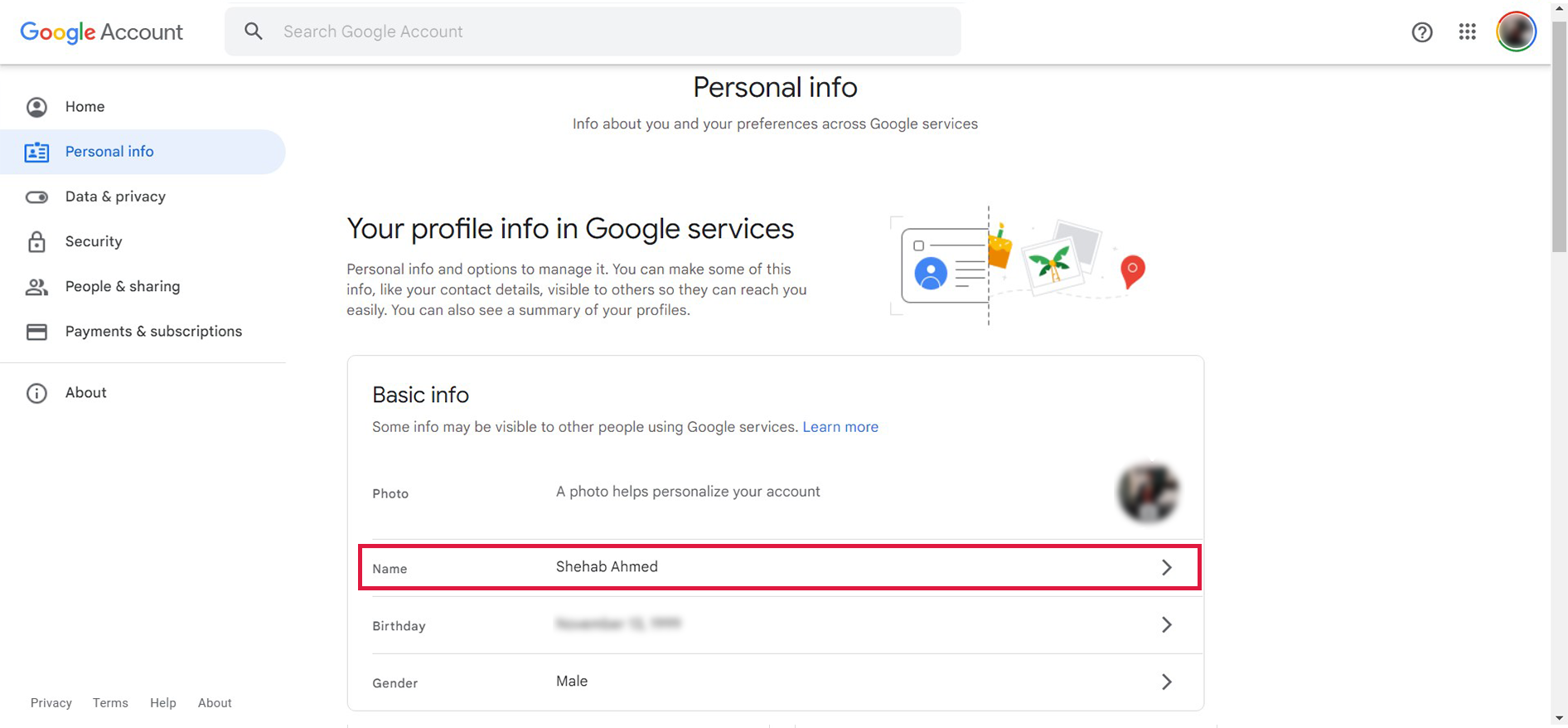Click the About info icon in the sidebar
Image resolution: width=1568 pixels, height=728 pixels.
point(36,393)
